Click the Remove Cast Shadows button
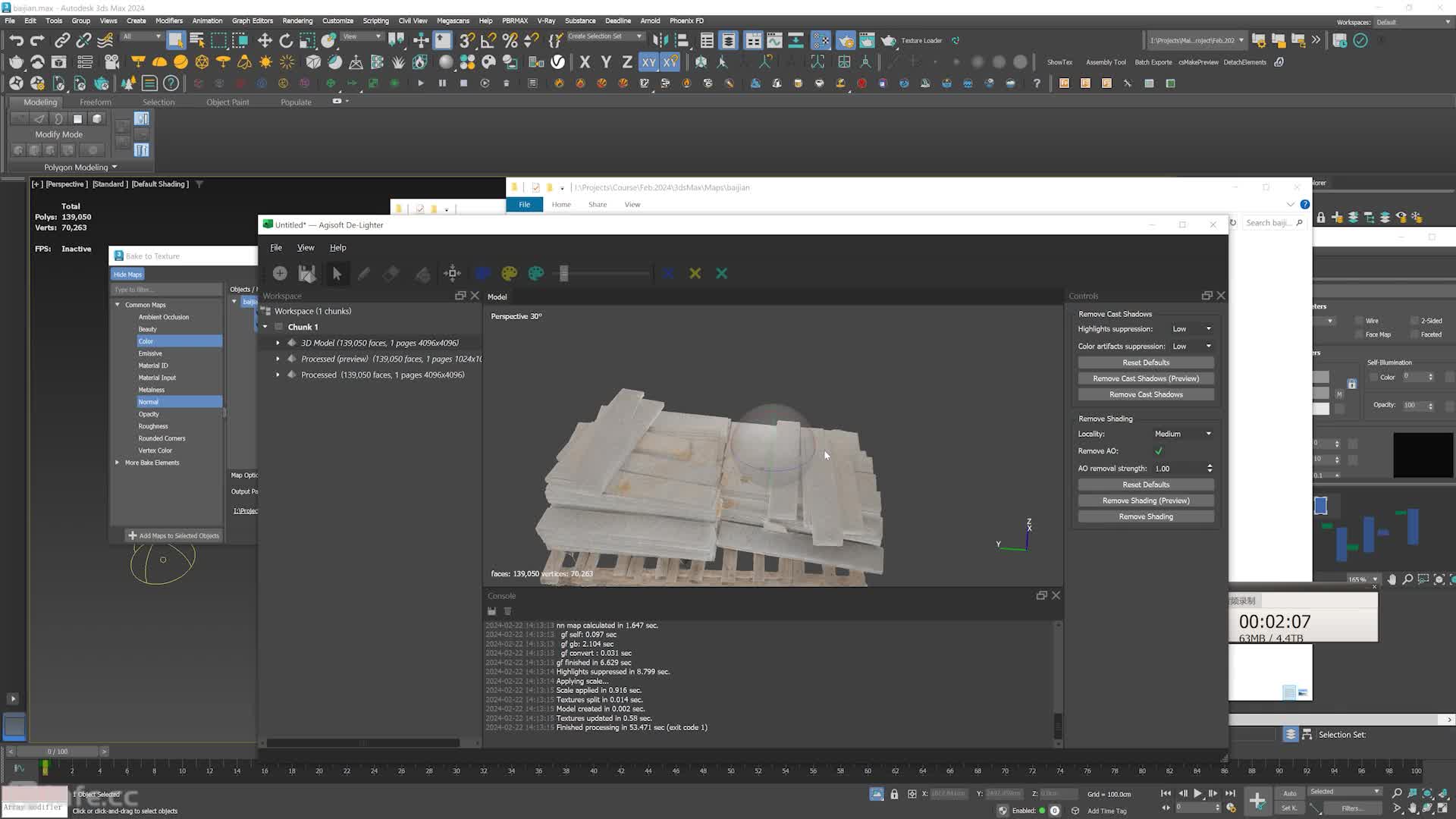Viewport: 1456px width, 819px height. (1146, 394)
